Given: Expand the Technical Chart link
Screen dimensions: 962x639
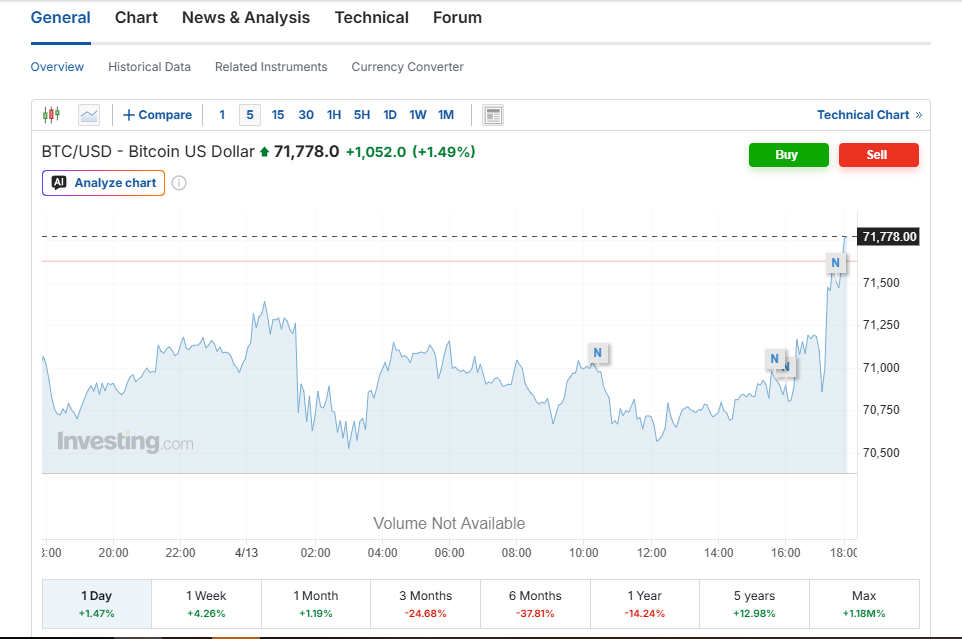Looking at the screenshot, I should point(869,115).
